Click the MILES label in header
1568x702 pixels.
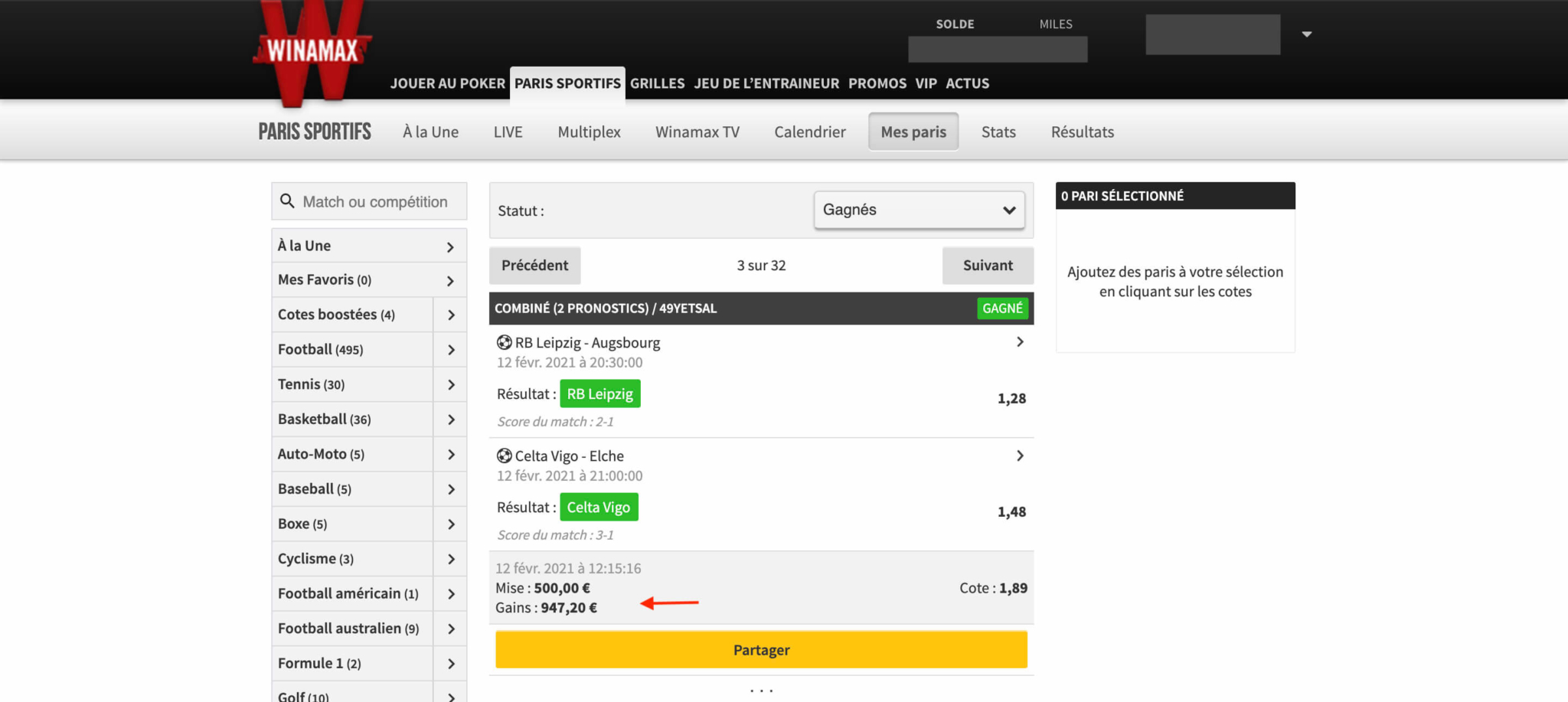click(x=1056, y=24)
